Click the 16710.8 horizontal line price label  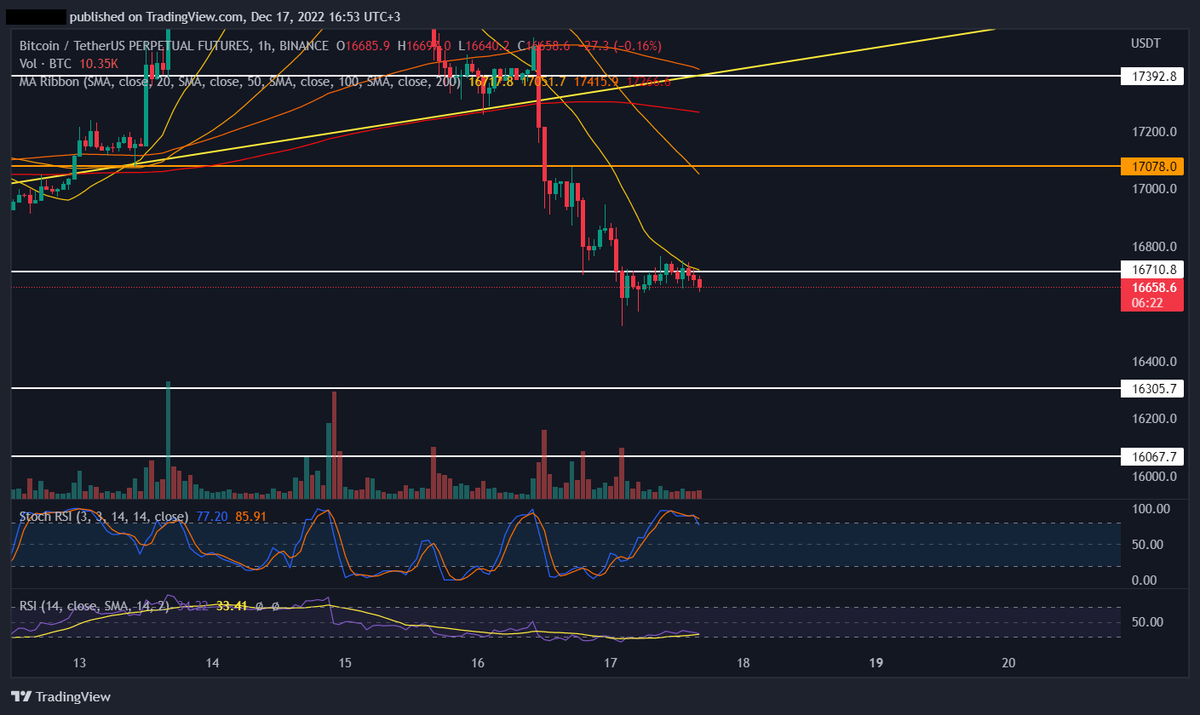pyautogui.click(x=1155, y=271)
